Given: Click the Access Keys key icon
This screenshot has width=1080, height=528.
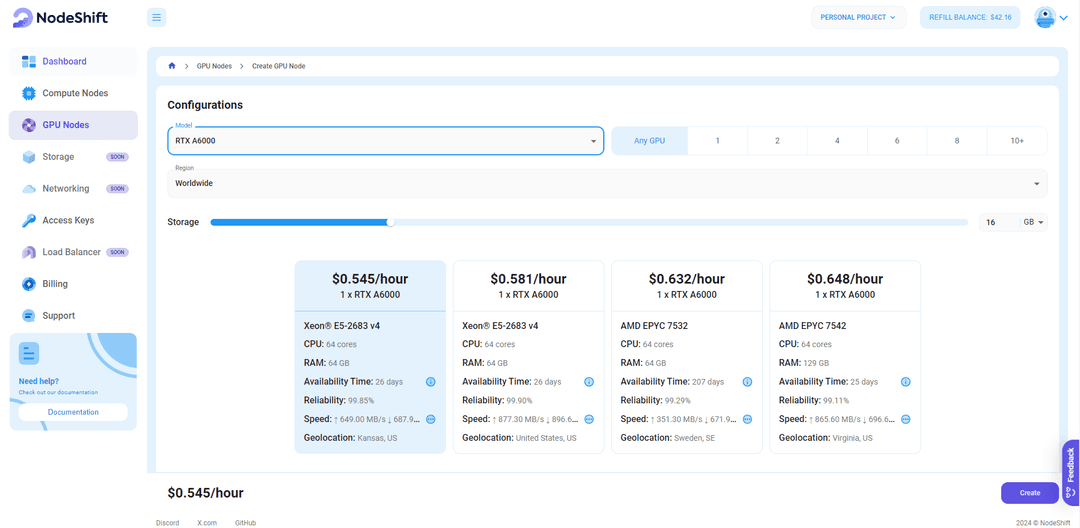Looking at the screenshot, I should 28,220.
